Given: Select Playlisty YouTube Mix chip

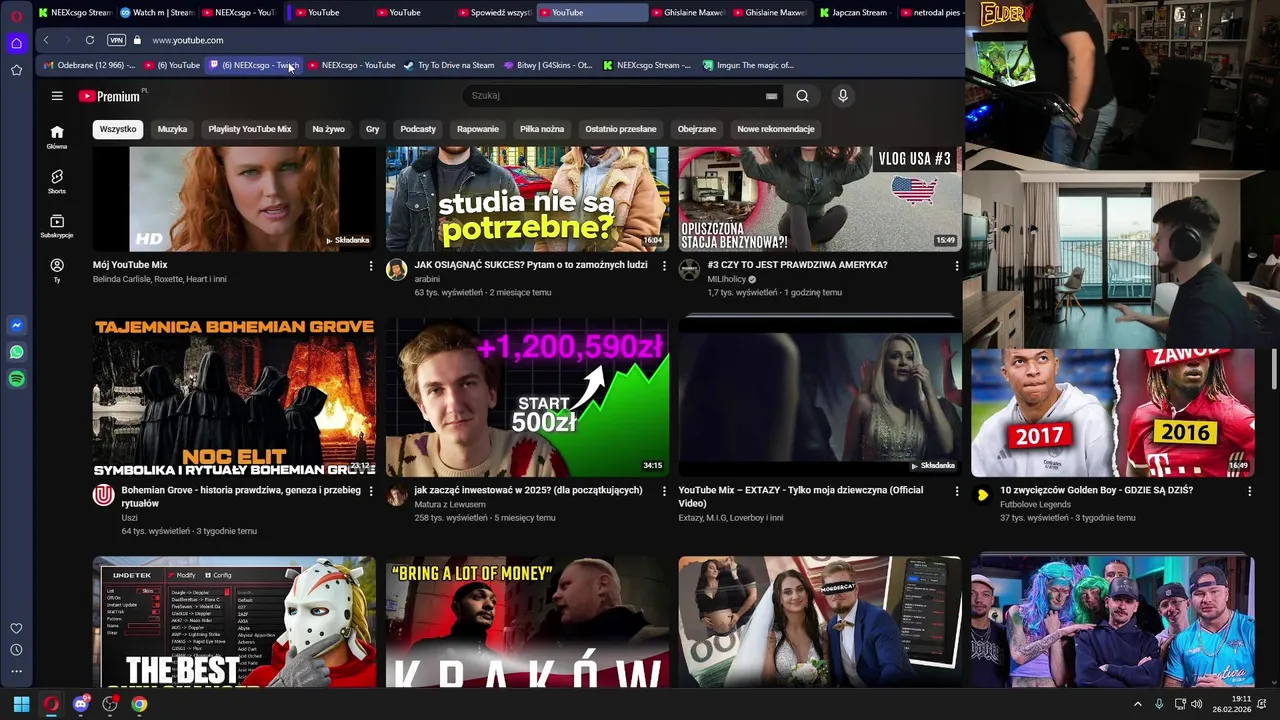Looking at the screenshot, I should (x=250, y=129).
